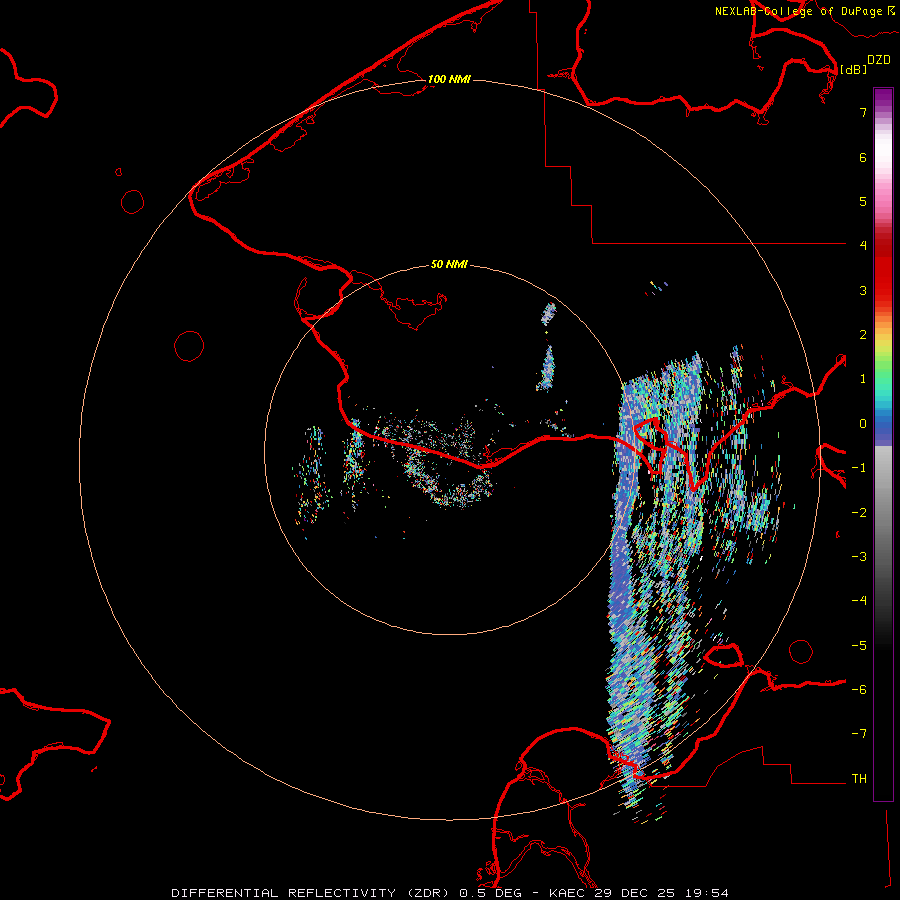This screenshot has height=900, width=900.
Task: Click the 7 value on color scale
Action: tap(863, 112)
